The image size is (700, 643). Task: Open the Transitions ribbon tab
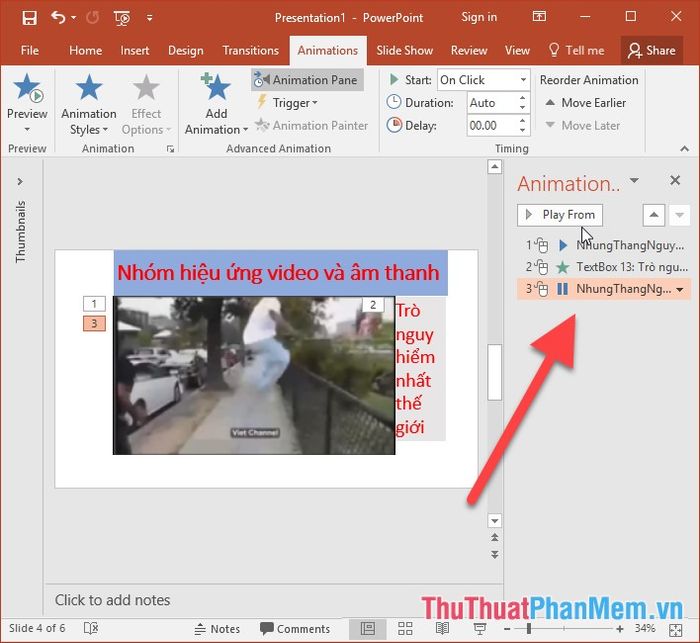(250, 50)
